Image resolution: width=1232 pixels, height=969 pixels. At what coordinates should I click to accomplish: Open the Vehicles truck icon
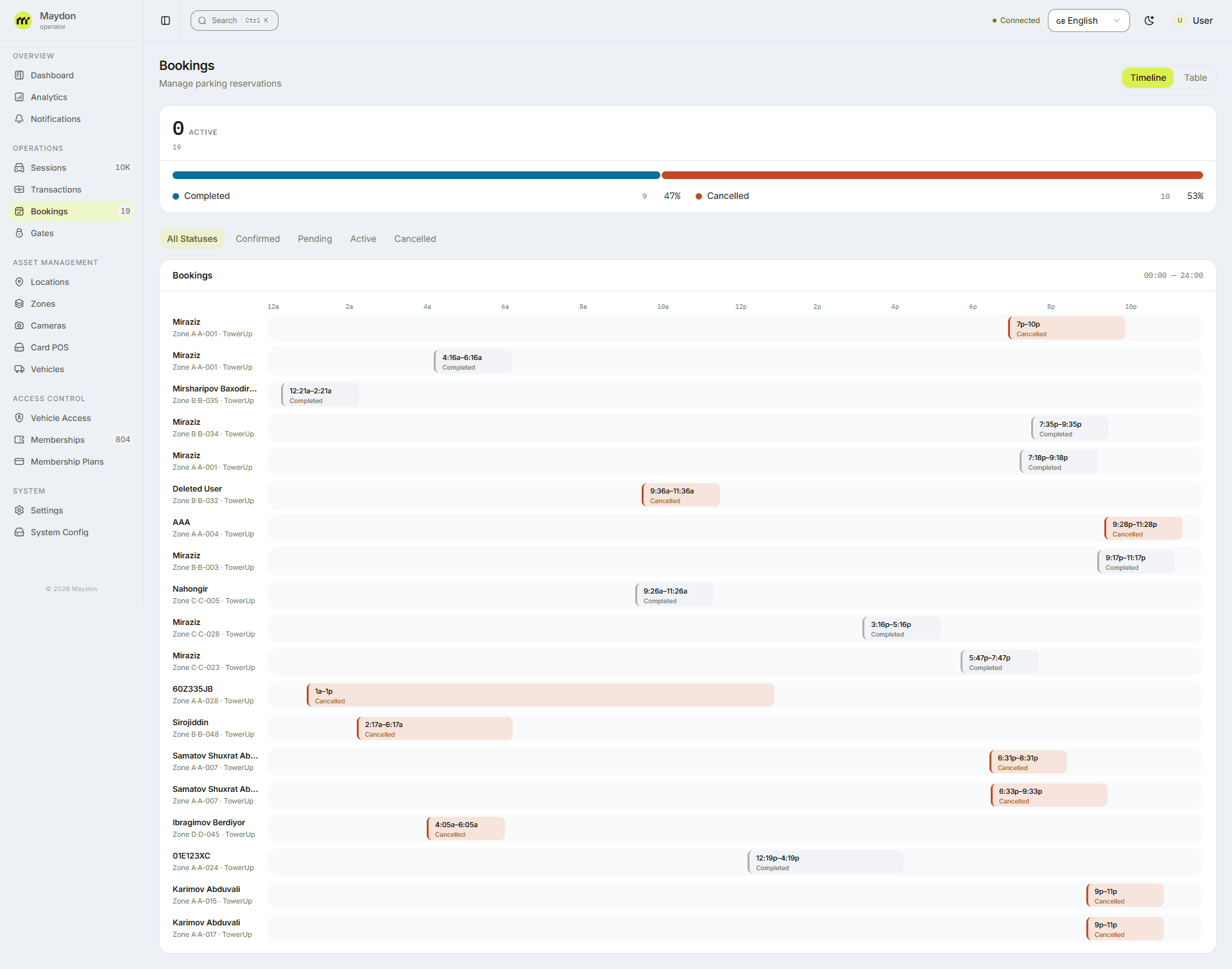pyautogui.click(x=19, y=369)
